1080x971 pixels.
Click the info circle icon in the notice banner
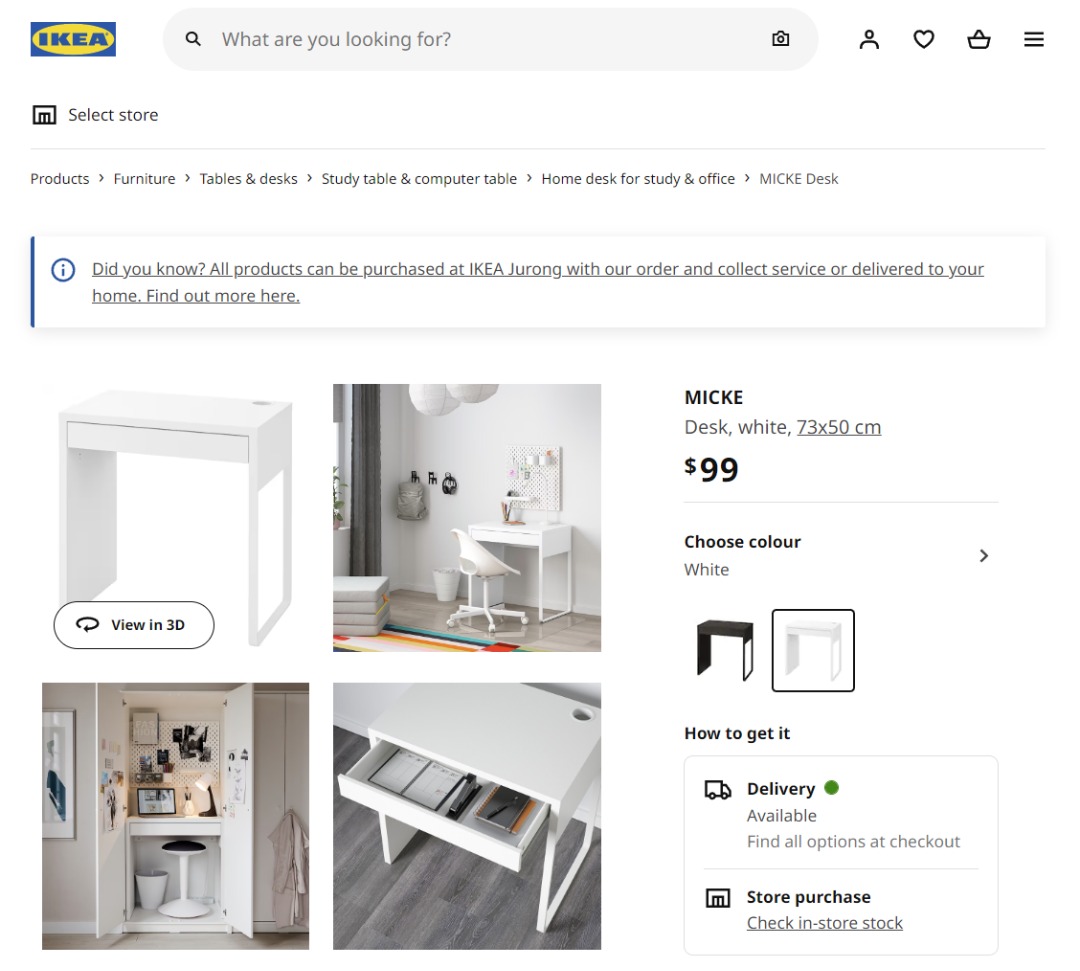pos(61,270)
